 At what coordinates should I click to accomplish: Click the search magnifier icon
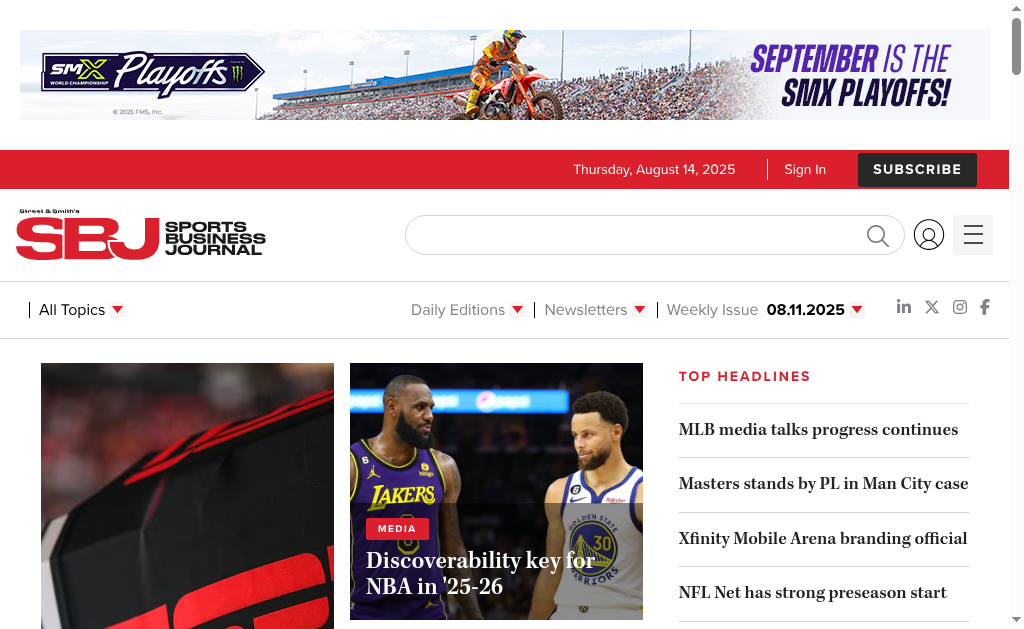click(878, 235)
